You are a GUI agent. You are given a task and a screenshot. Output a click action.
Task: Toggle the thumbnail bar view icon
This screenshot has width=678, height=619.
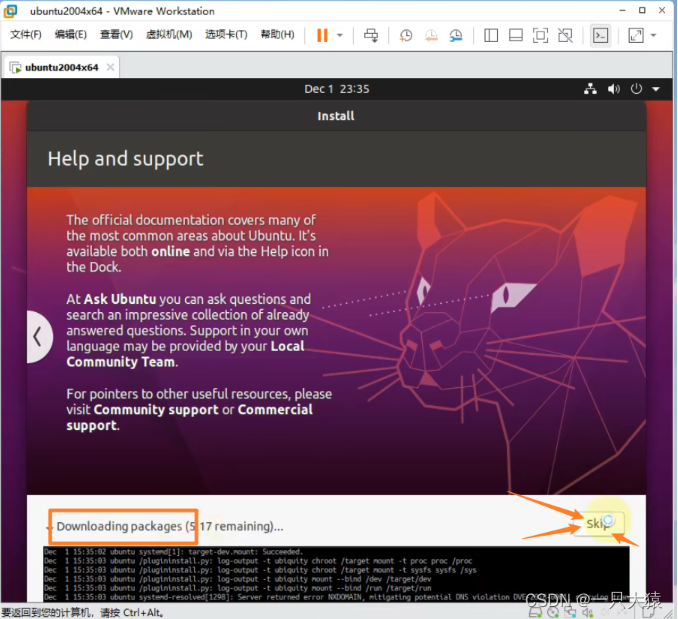click(515, 35)
